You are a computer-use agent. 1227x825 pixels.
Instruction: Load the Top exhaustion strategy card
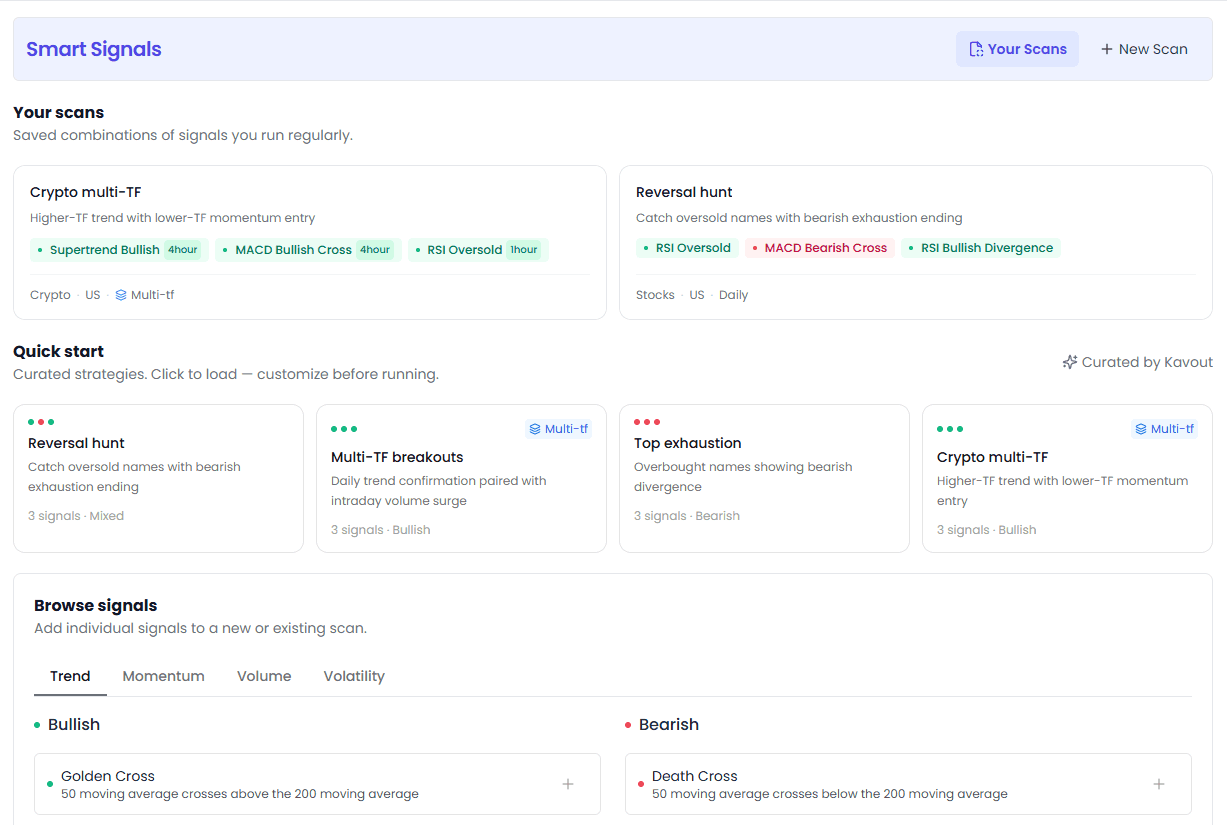tap(764, 478)
